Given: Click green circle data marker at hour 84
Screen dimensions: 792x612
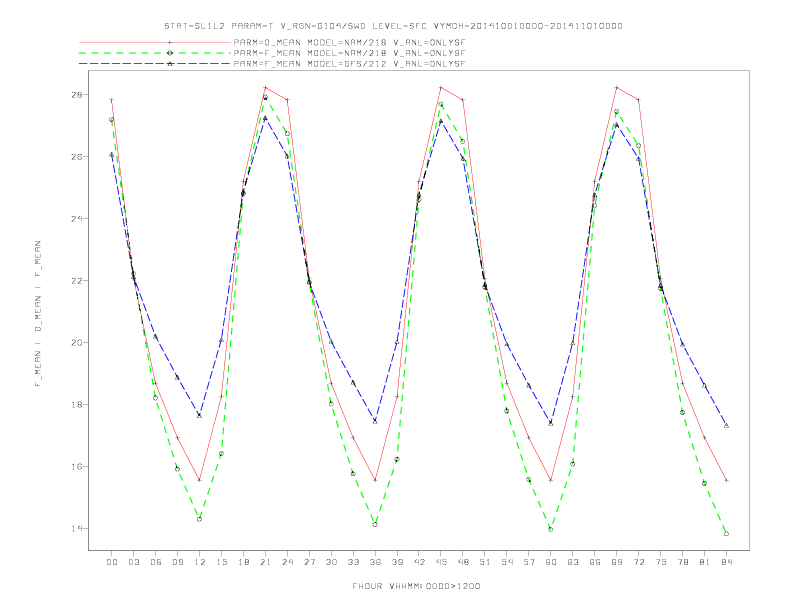Looking at the screenshot, I should 726,534.
